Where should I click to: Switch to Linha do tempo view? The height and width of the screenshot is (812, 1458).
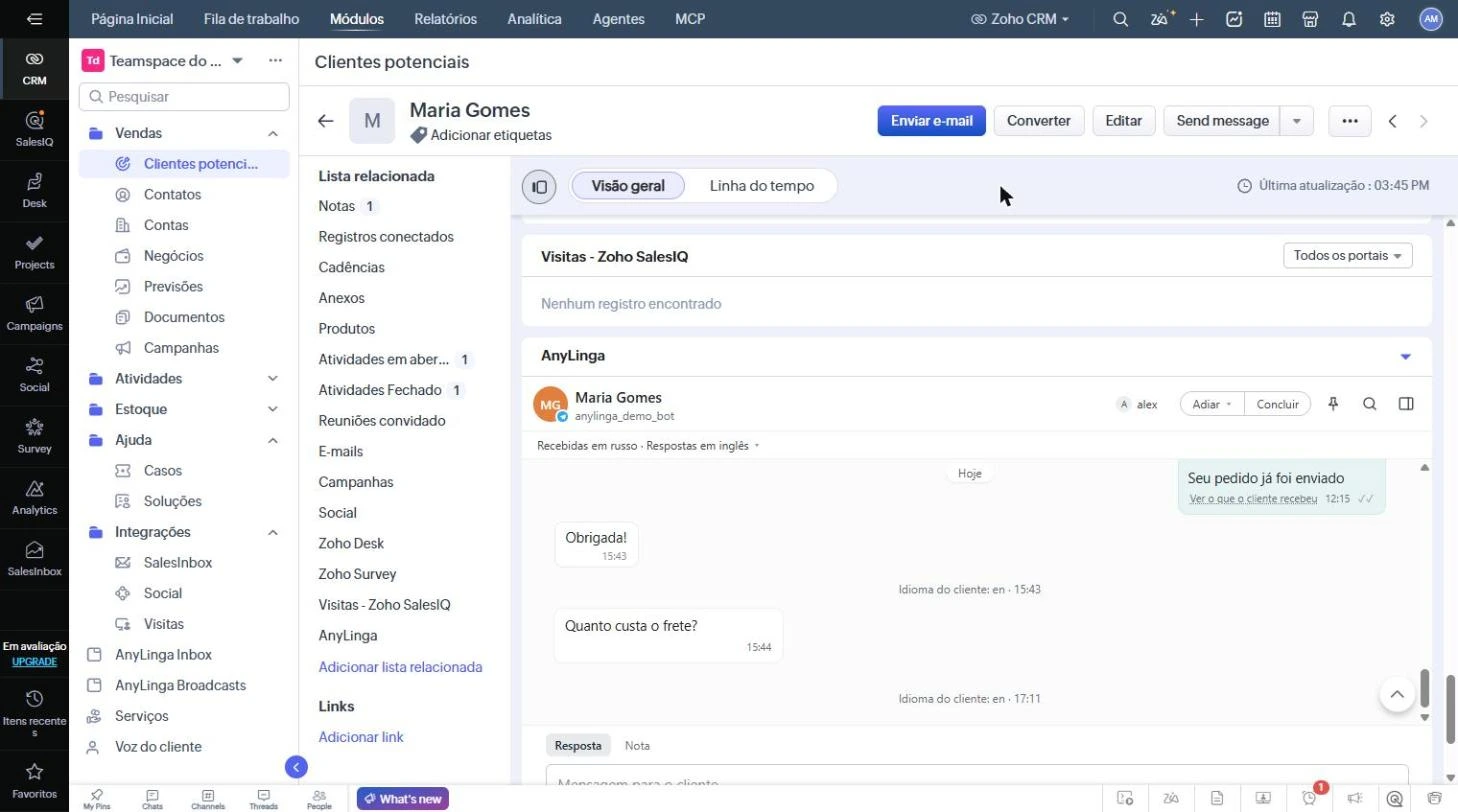(762, 186)
